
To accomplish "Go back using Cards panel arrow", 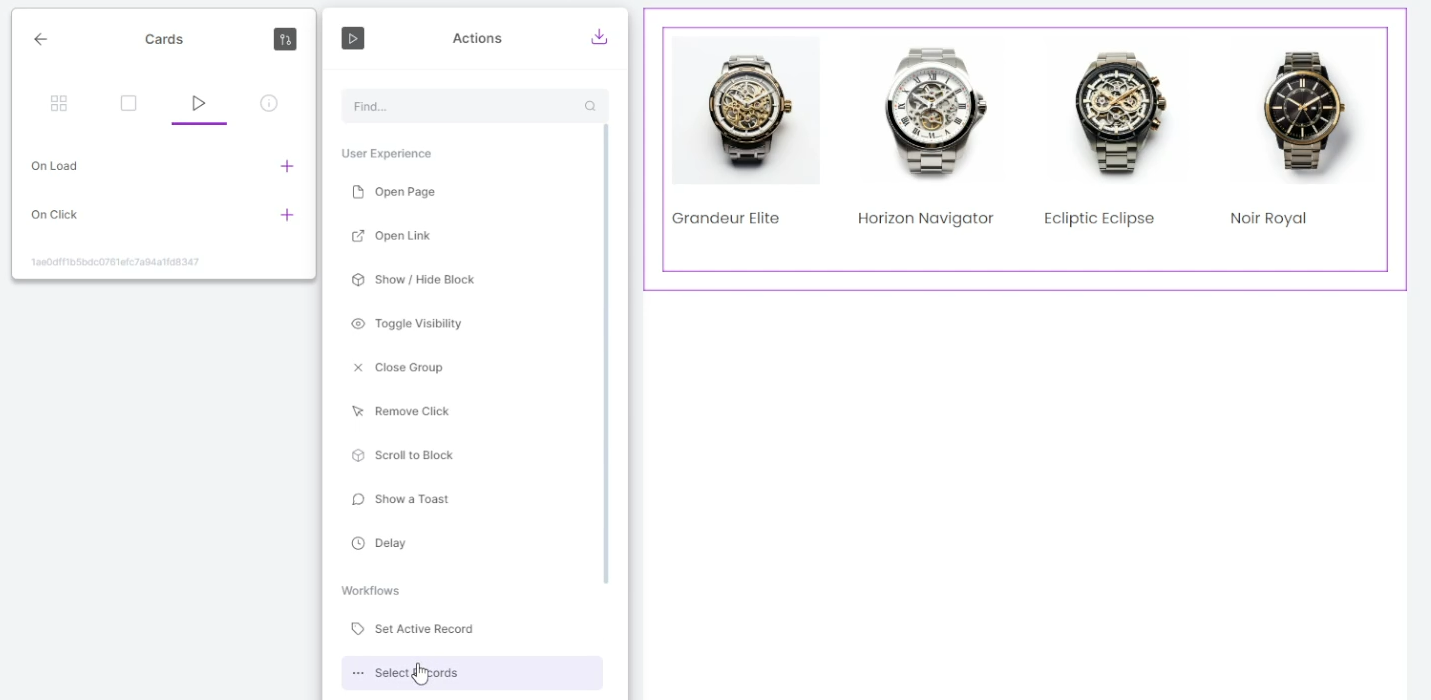I will point(40,39).
